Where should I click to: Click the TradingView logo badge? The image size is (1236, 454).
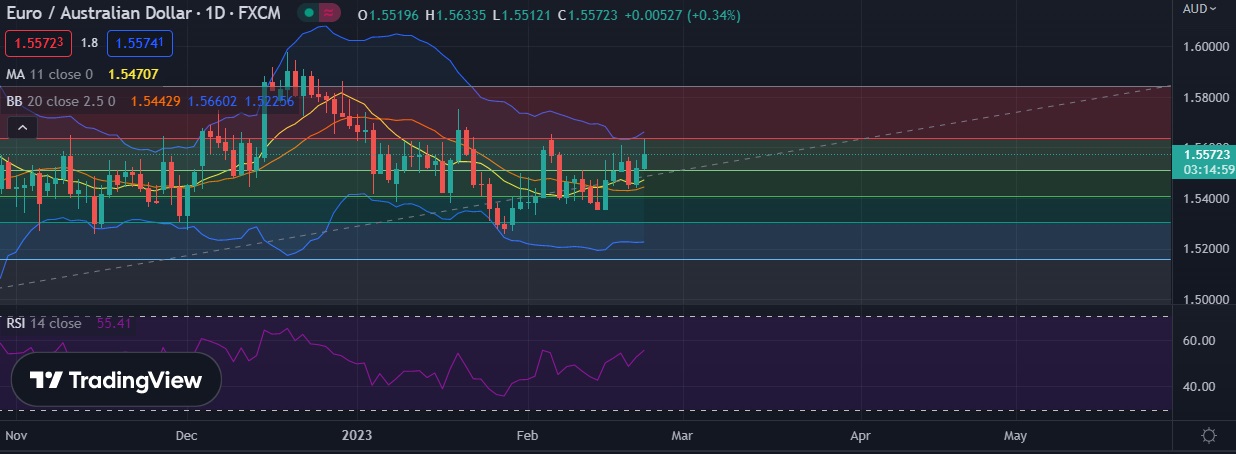pyautogui.click(x=116, y=380)
